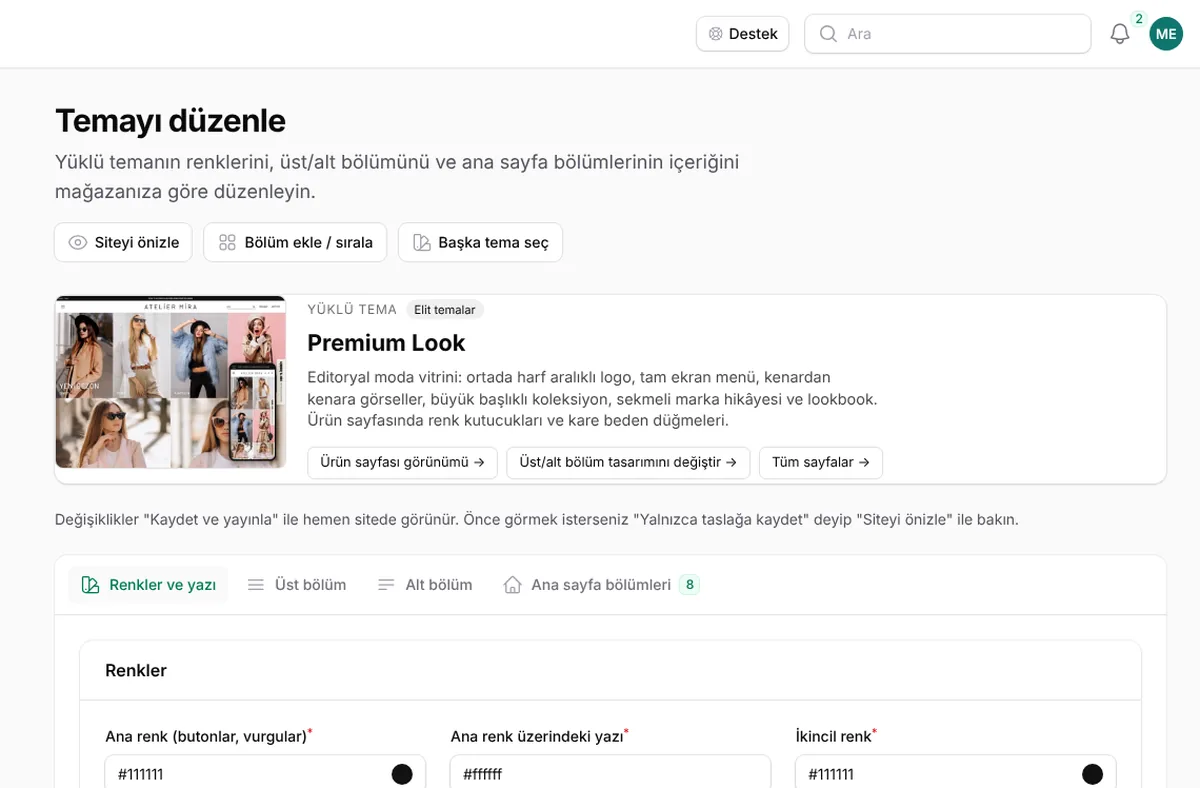This screenshot has height=788, width=1200.
Task: Click Bölüm ekle / sırala button
Action: 295,242
